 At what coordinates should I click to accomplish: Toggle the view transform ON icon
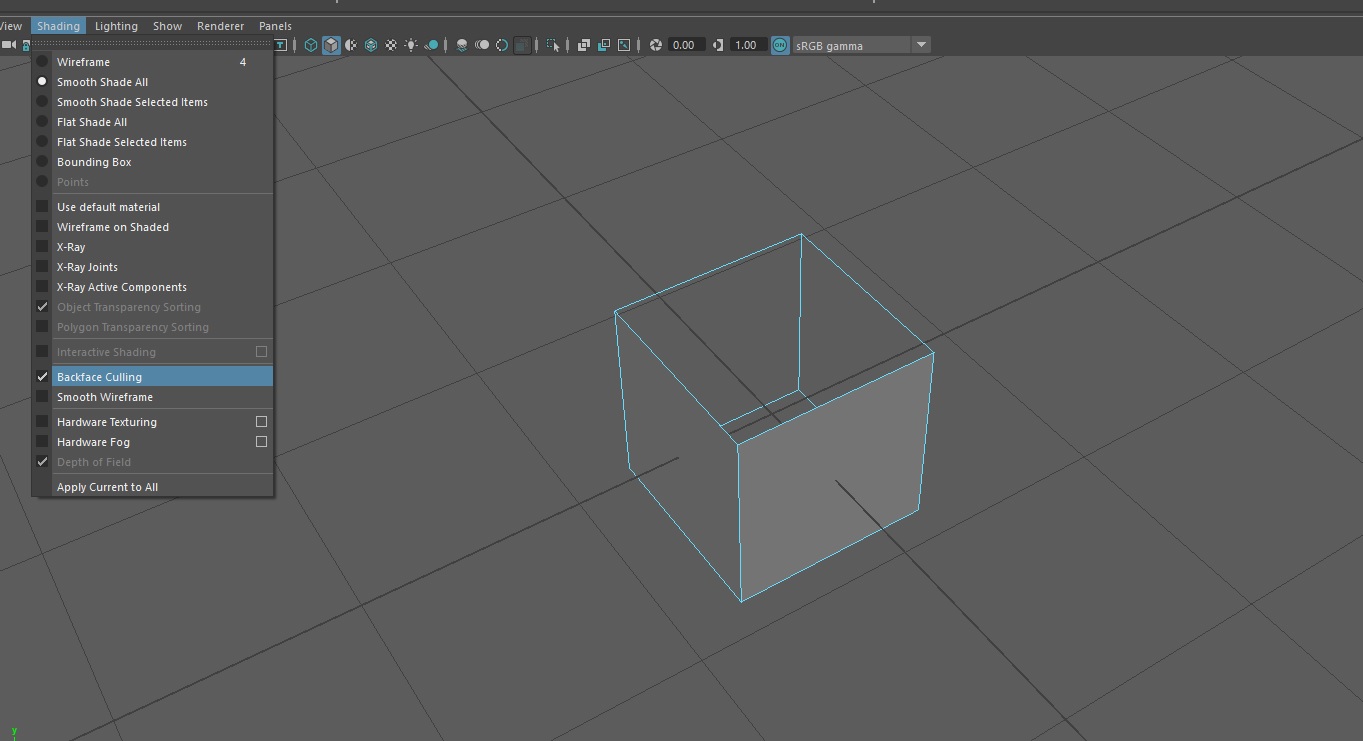point(780,45)
